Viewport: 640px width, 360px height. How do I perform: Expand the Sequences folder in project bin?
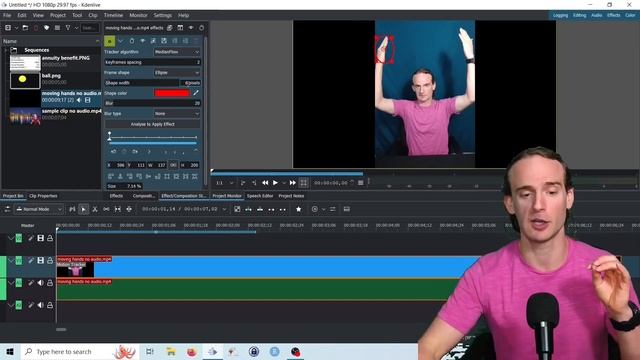[x=6, y=50]
